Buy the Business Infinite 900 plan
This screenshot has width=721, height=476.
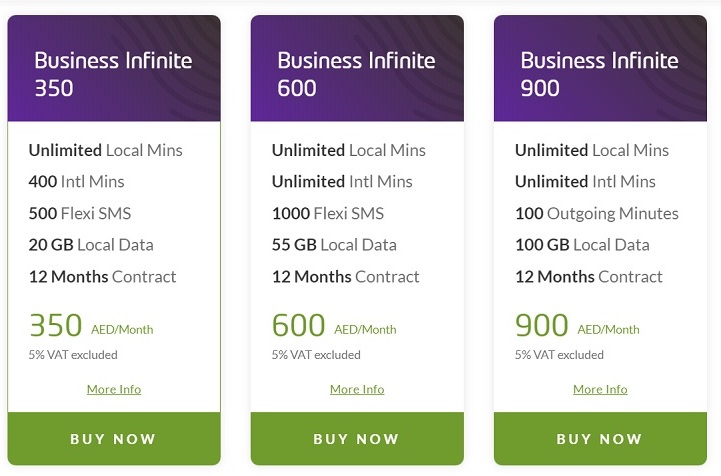600,438
